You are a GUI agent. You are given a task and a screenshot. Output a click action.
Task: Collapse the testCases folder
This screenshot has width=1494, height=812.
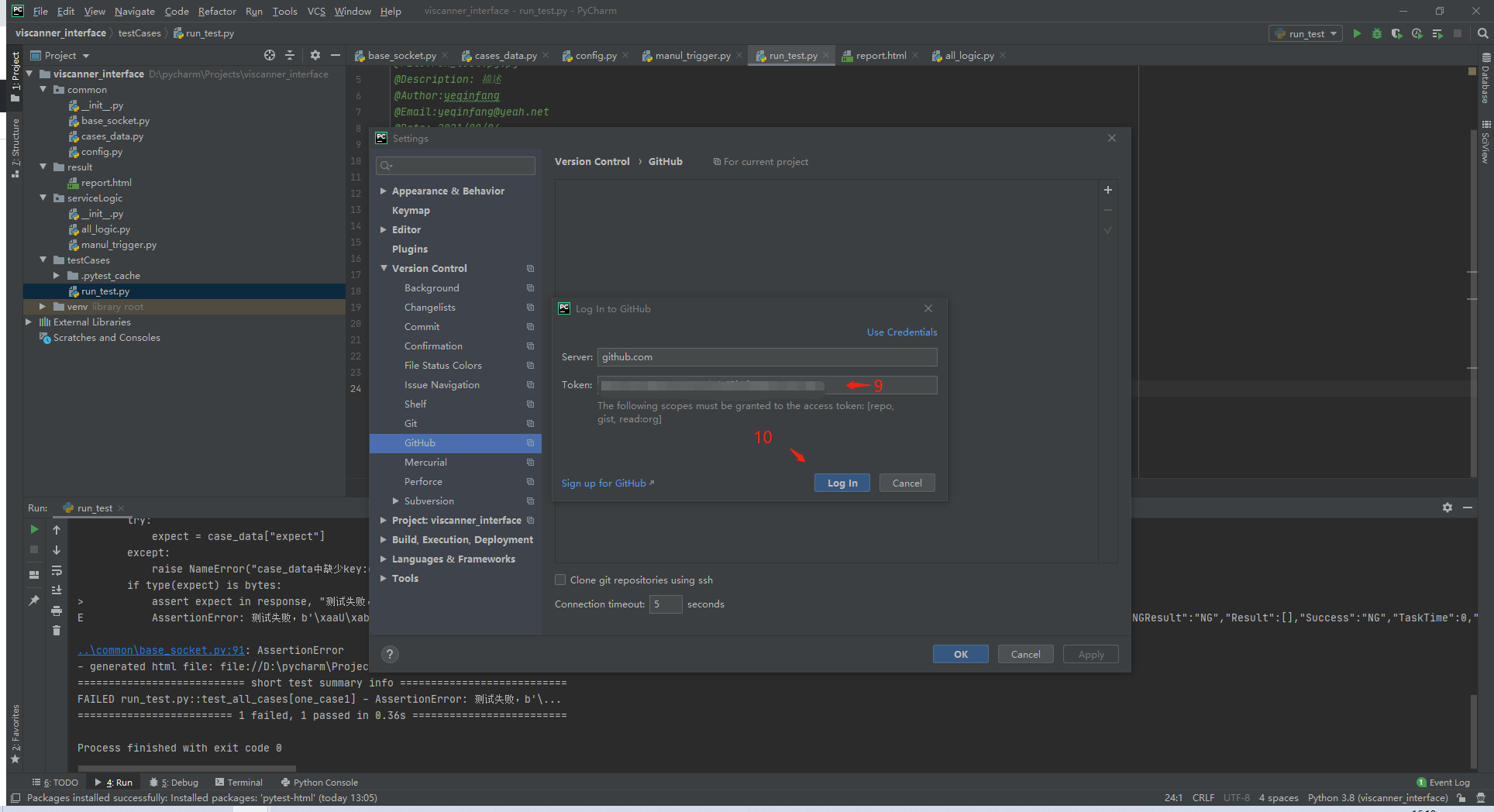43,260
